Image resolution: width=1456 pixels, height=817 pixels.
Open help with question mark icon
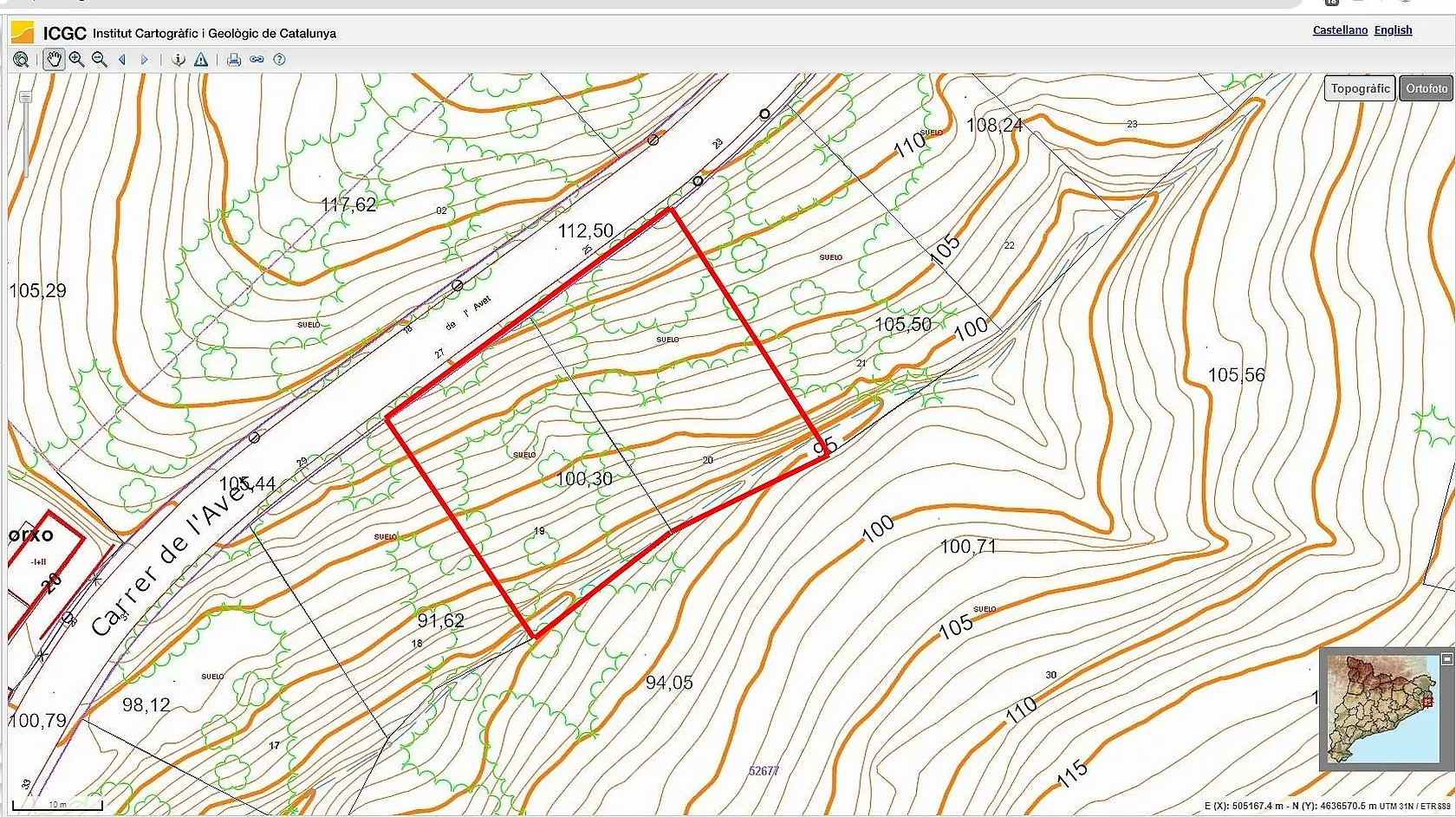279,60
